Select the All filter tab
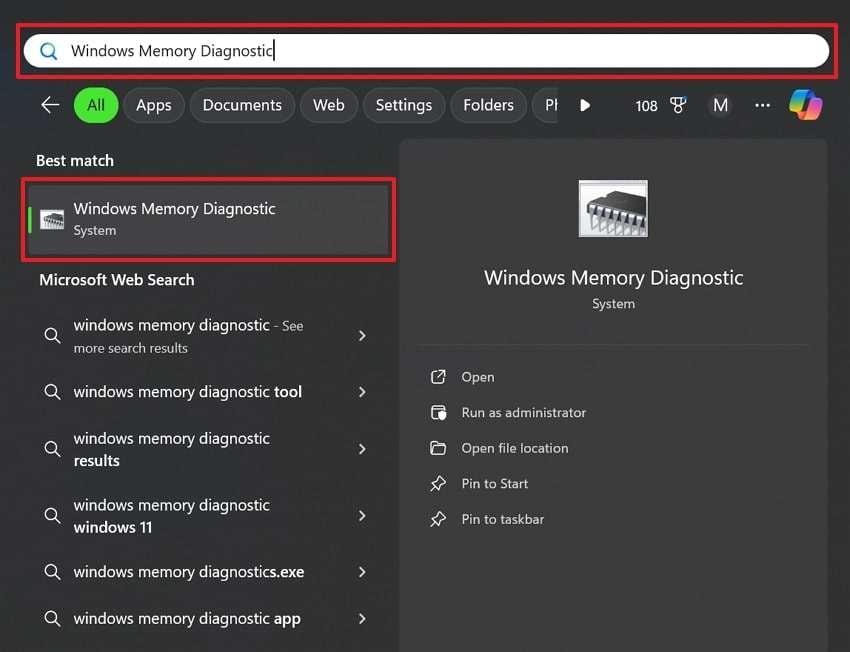 [x=96, y=105]
